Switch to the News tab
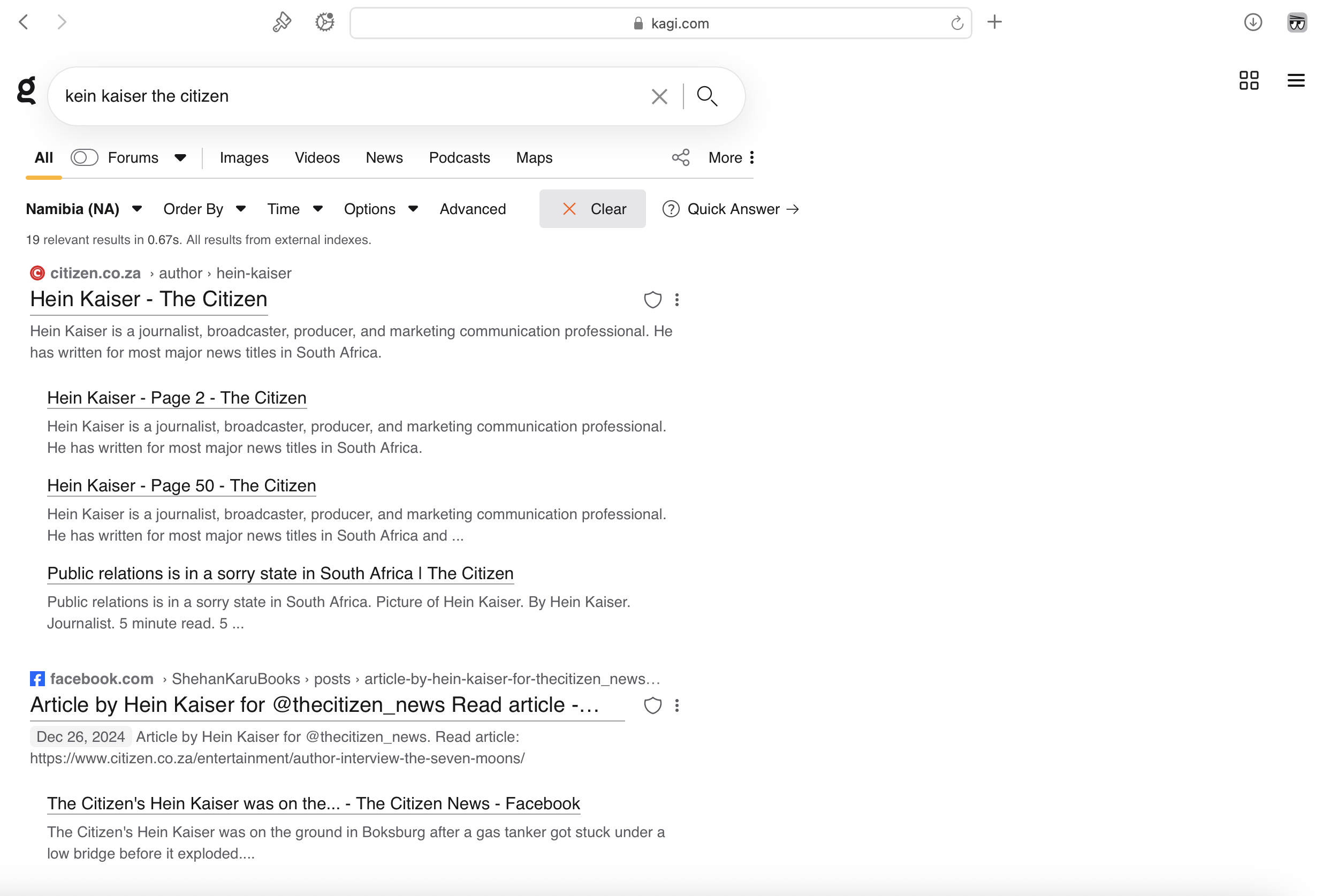The height and width of the screenshot is (896, 1323). (384, 158)
